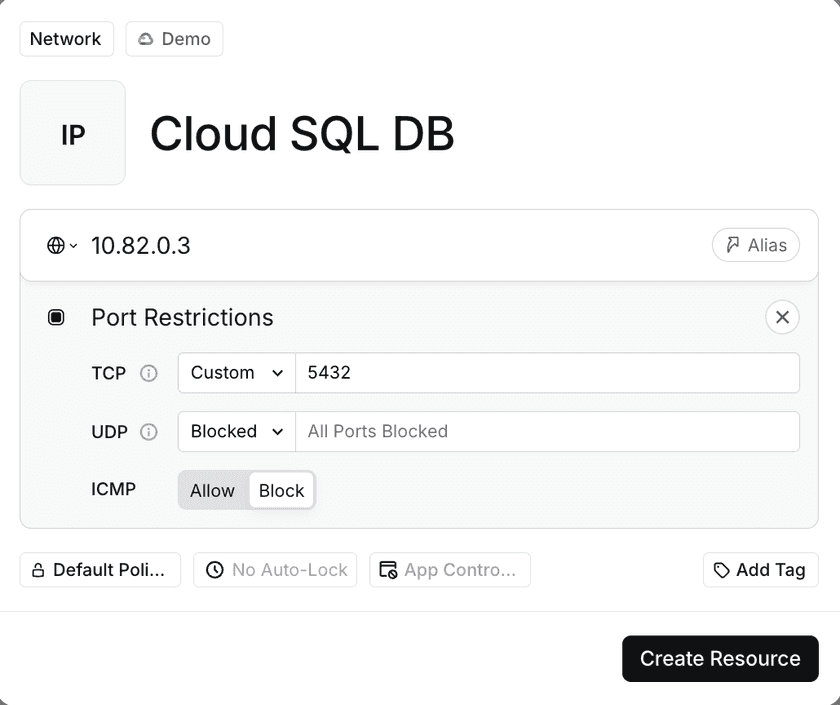Screen dimensions: 840x705
Task: Open the UDP Blocked dropdown
Action: [237, 432]
